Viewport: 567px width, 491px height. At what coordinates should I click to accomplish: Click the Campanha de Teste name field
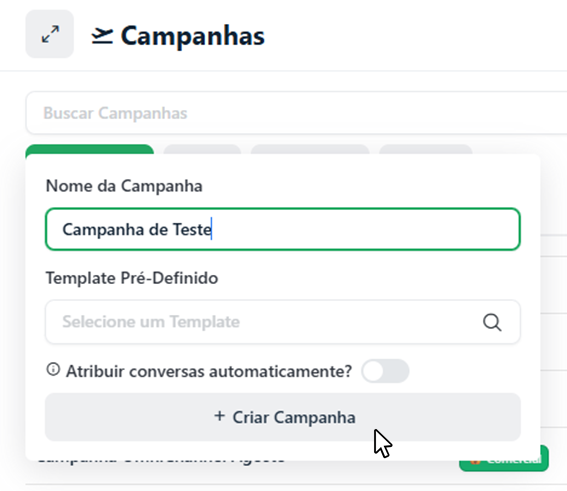pyautogui.click(x=283, y=229)
